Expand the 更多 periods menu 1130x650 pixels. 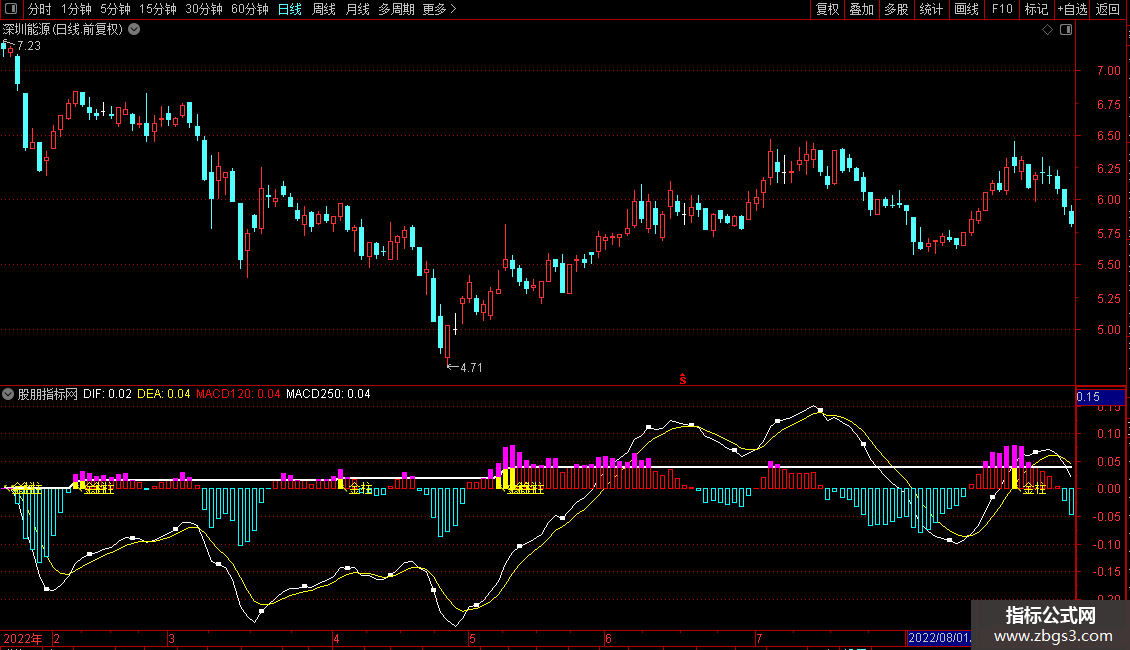439,9
